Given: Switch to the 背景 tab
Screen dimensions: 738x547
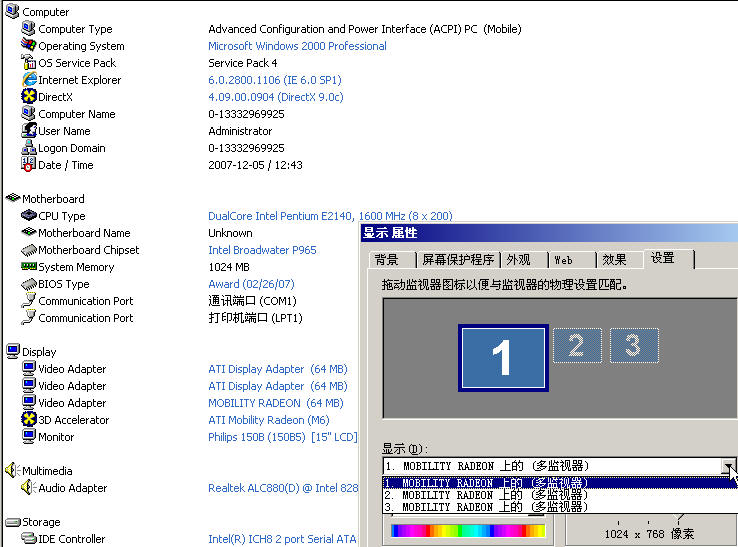Looking at the screenshot, I should click(393, 260).
